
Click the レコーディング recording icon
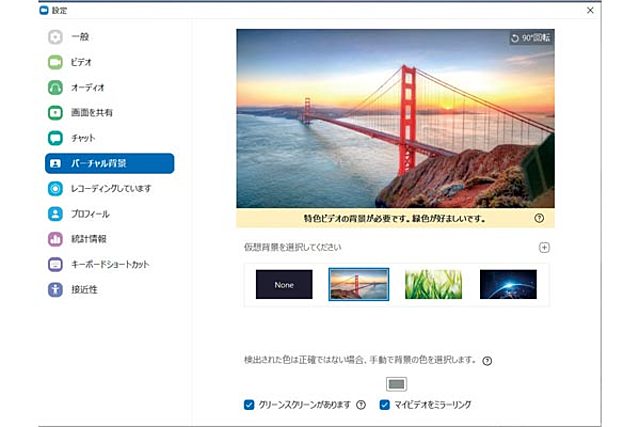pos(56,188)
